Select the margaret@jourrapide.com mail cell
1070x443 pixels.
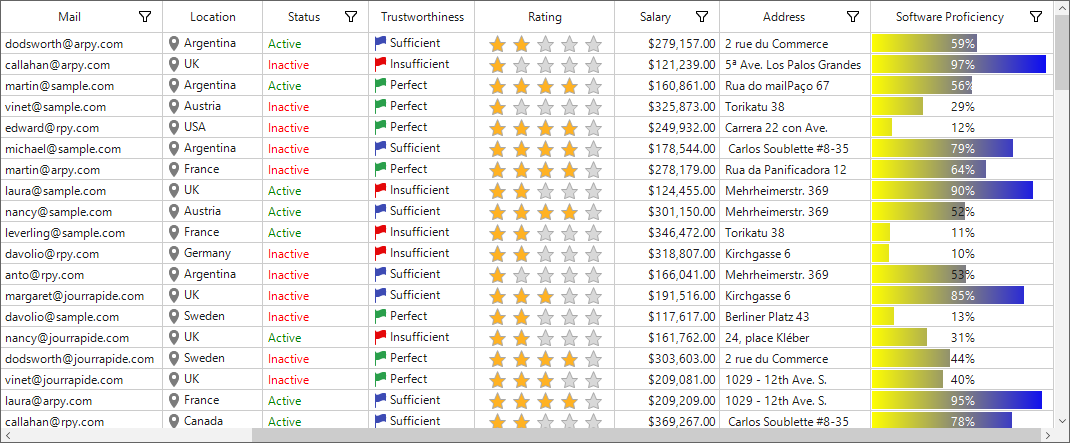82,296
